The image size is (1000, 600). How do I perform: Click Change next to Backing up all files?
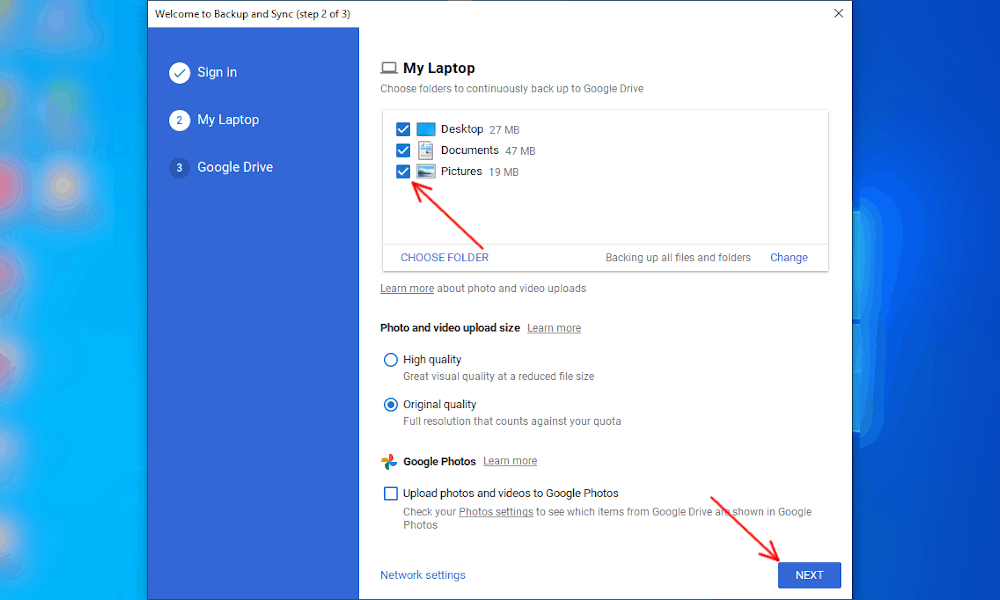click(789, 258)
